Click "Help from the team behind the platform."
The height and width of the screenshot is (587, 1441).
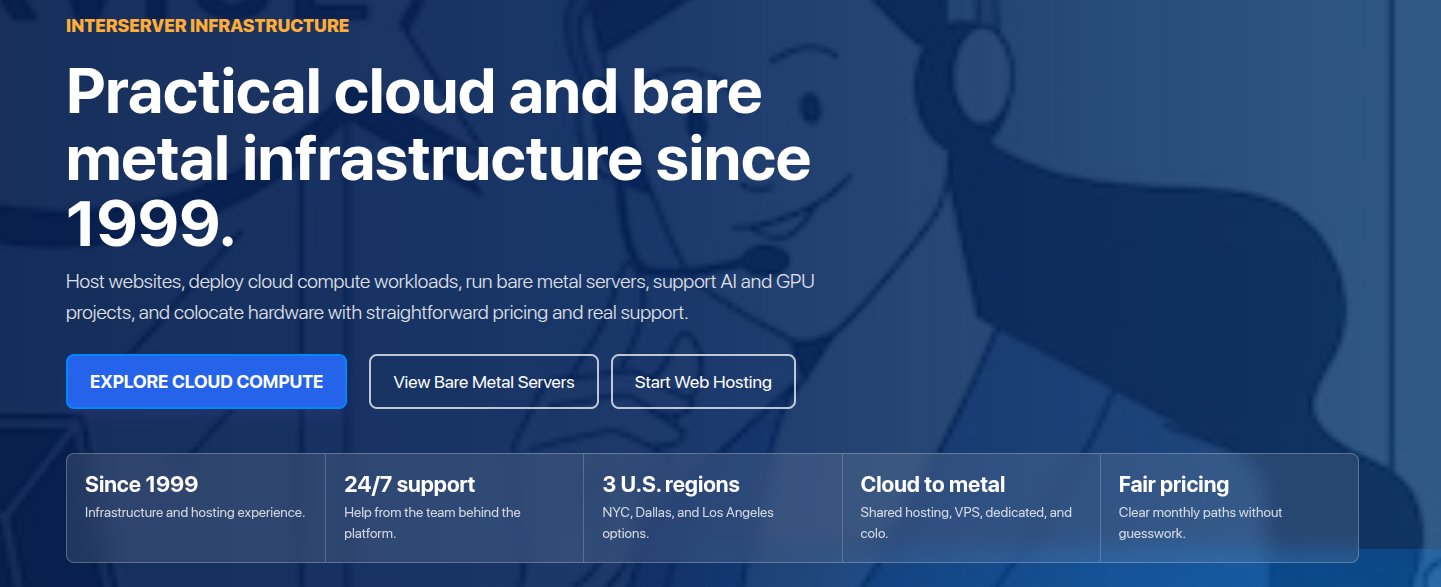point(433,523)
